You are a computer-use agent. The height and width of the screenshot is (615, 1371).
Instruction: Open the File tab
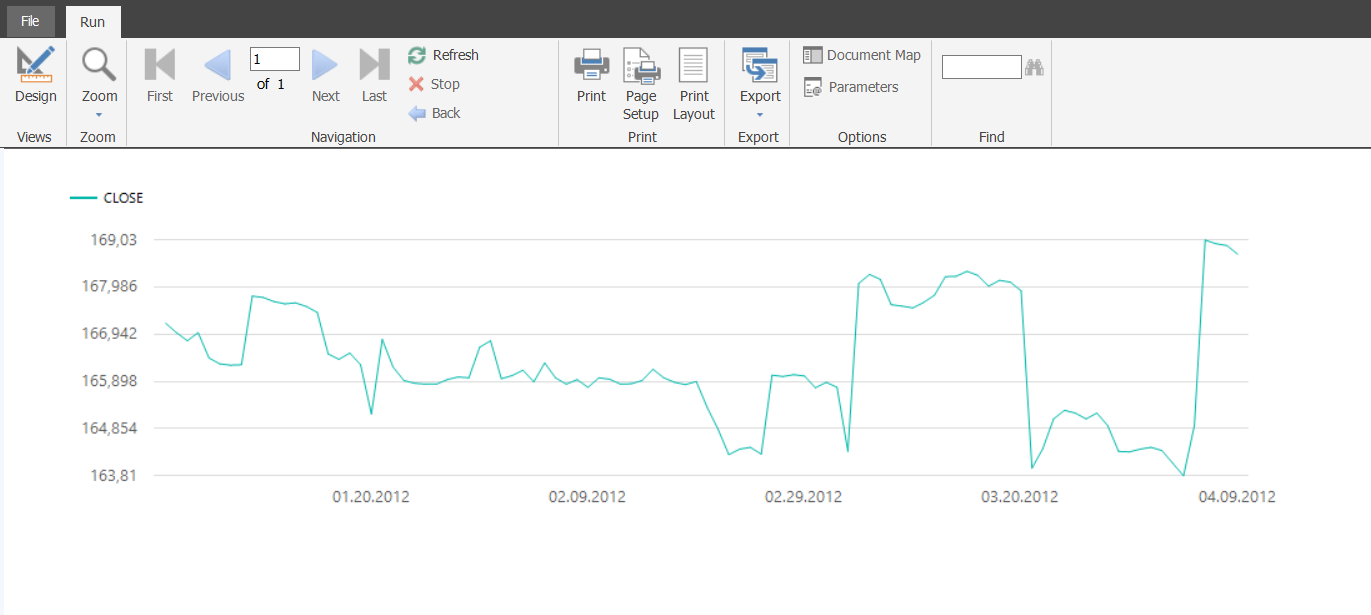tap(30, 21)
